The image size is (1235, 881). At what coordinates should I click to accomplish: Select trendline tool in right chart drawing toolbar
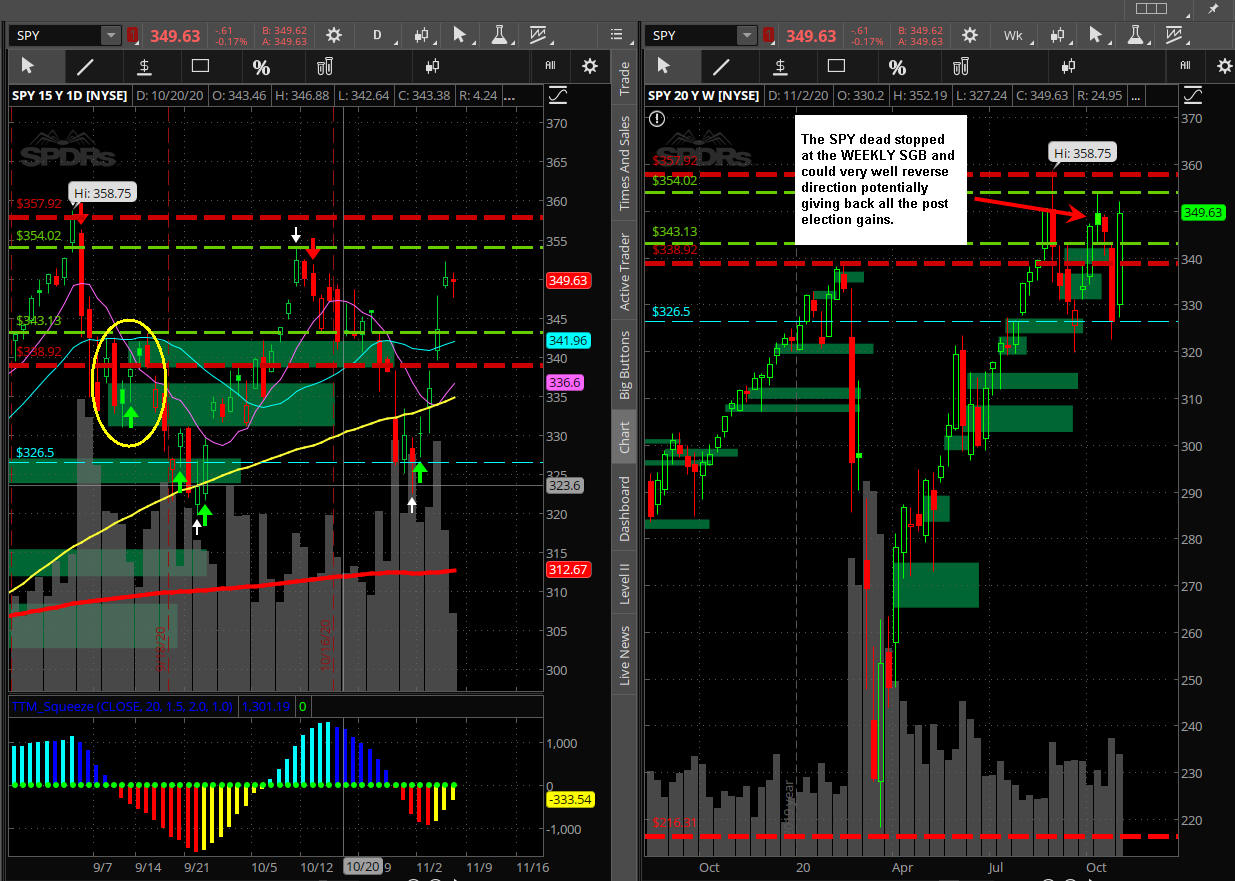[722, 67]
